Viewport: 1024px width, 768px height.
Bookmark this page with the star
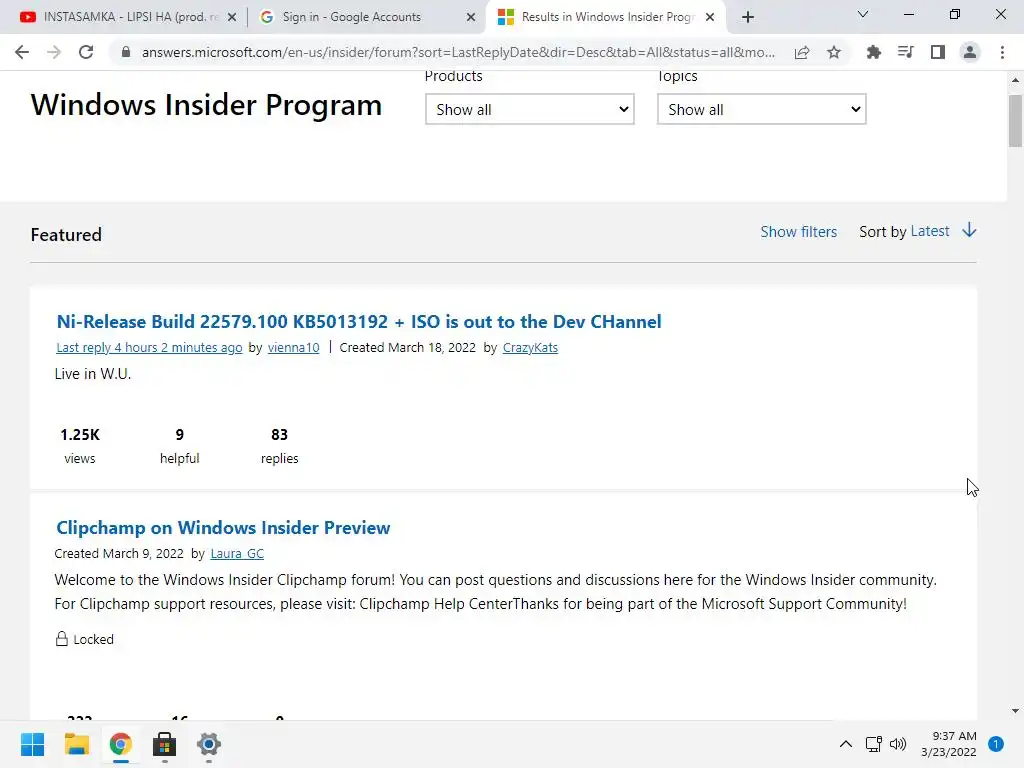click(x=834, y=52)
